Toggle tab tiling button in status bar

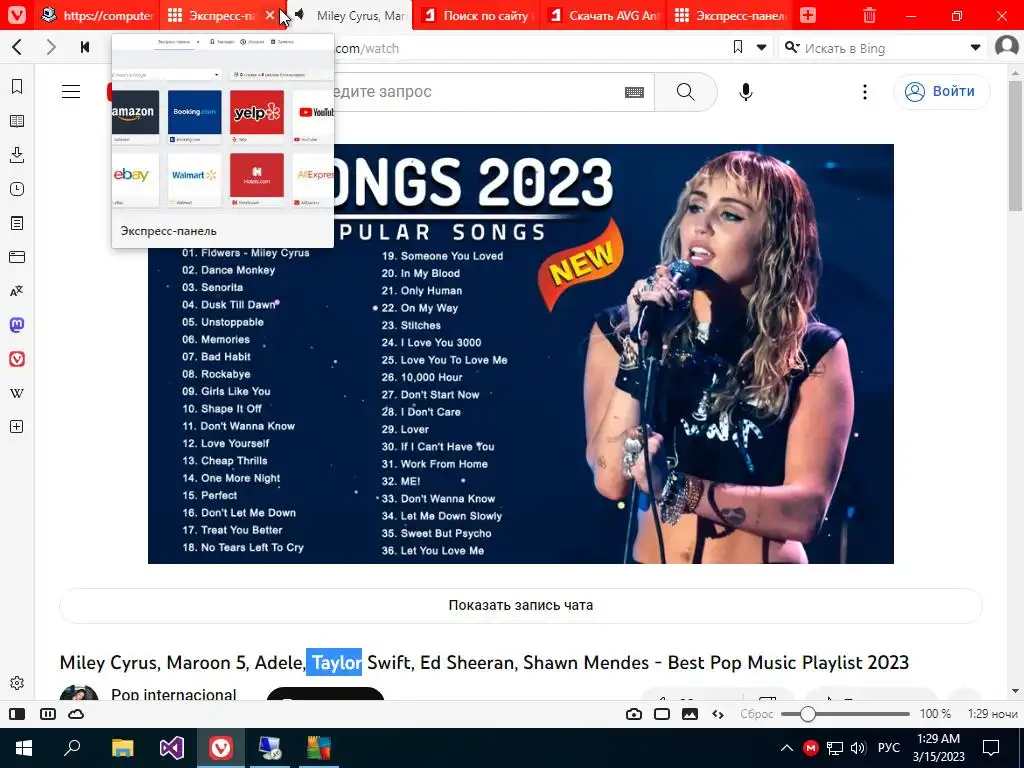[48, 714]
